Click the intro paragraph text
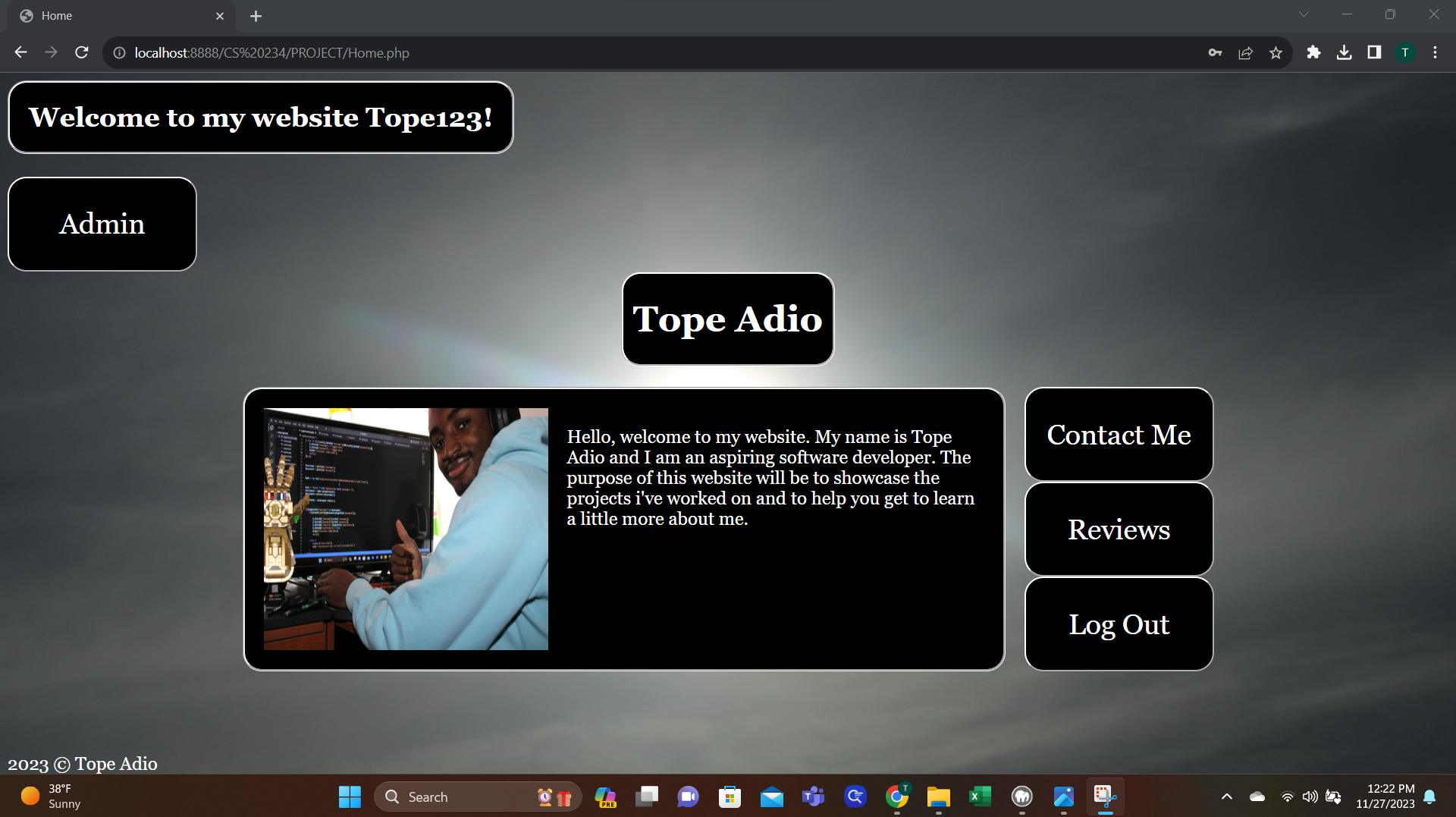Image resolution: width=1456 pixels, height=817 pixels. point(770,477)
